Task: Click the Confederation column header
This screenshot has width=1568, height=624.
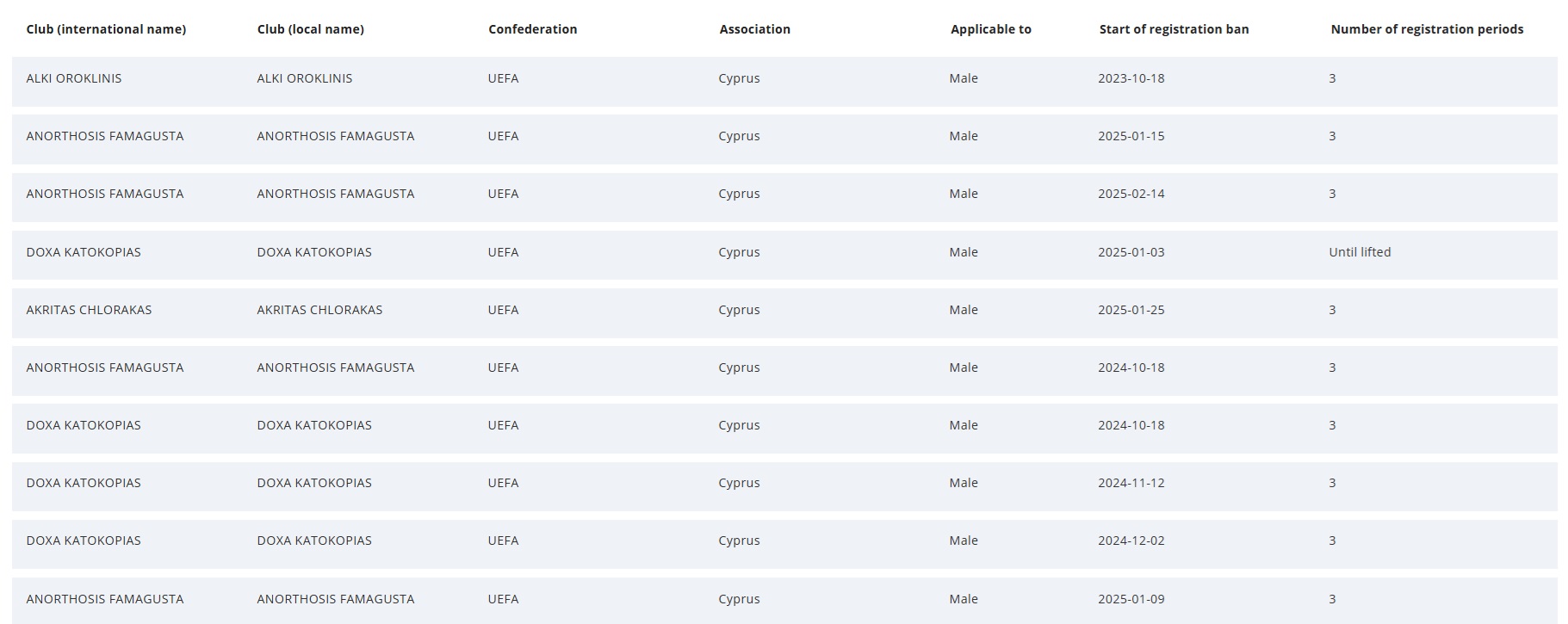Action: coord(532,29)
